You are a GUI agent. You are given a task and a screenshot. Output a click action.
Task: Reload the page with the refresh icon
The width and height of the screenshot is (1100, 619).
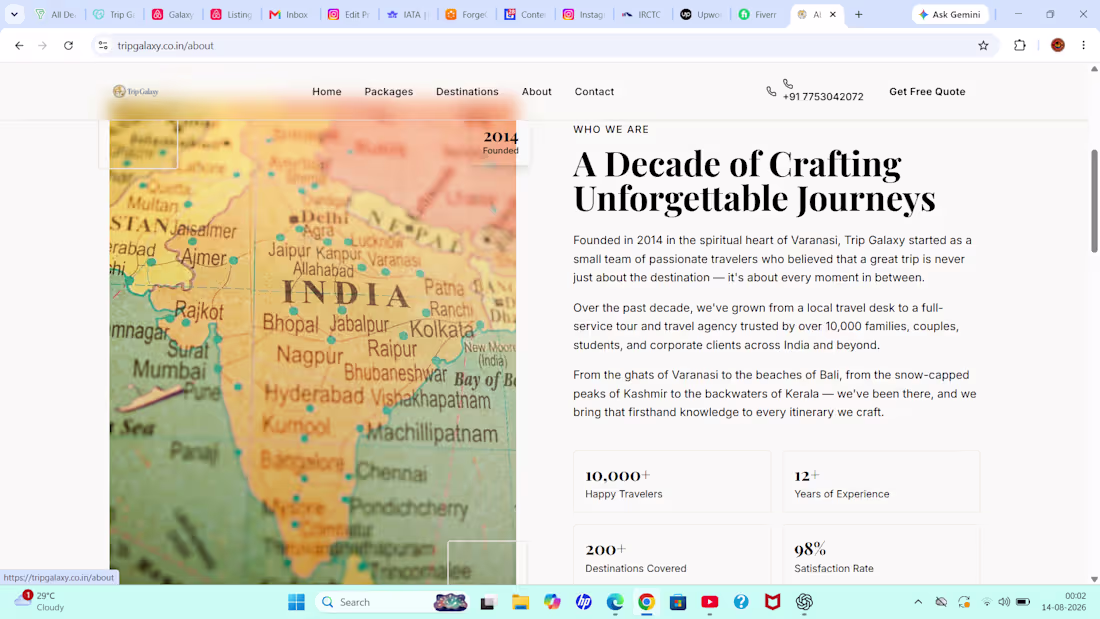[68, 46]
